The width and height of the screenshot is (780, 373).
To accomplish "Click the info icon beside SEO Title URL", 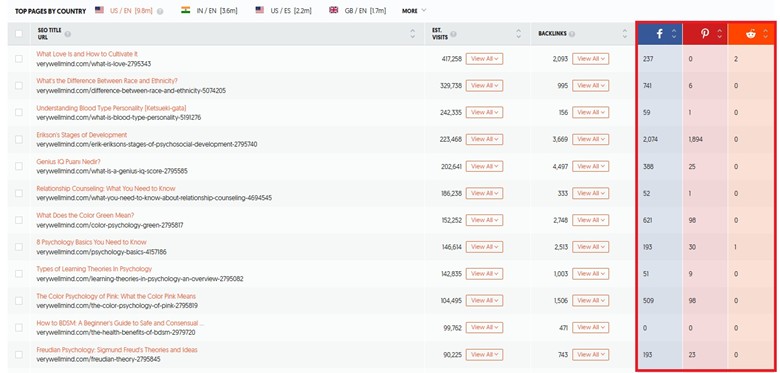I will [68, 34].
